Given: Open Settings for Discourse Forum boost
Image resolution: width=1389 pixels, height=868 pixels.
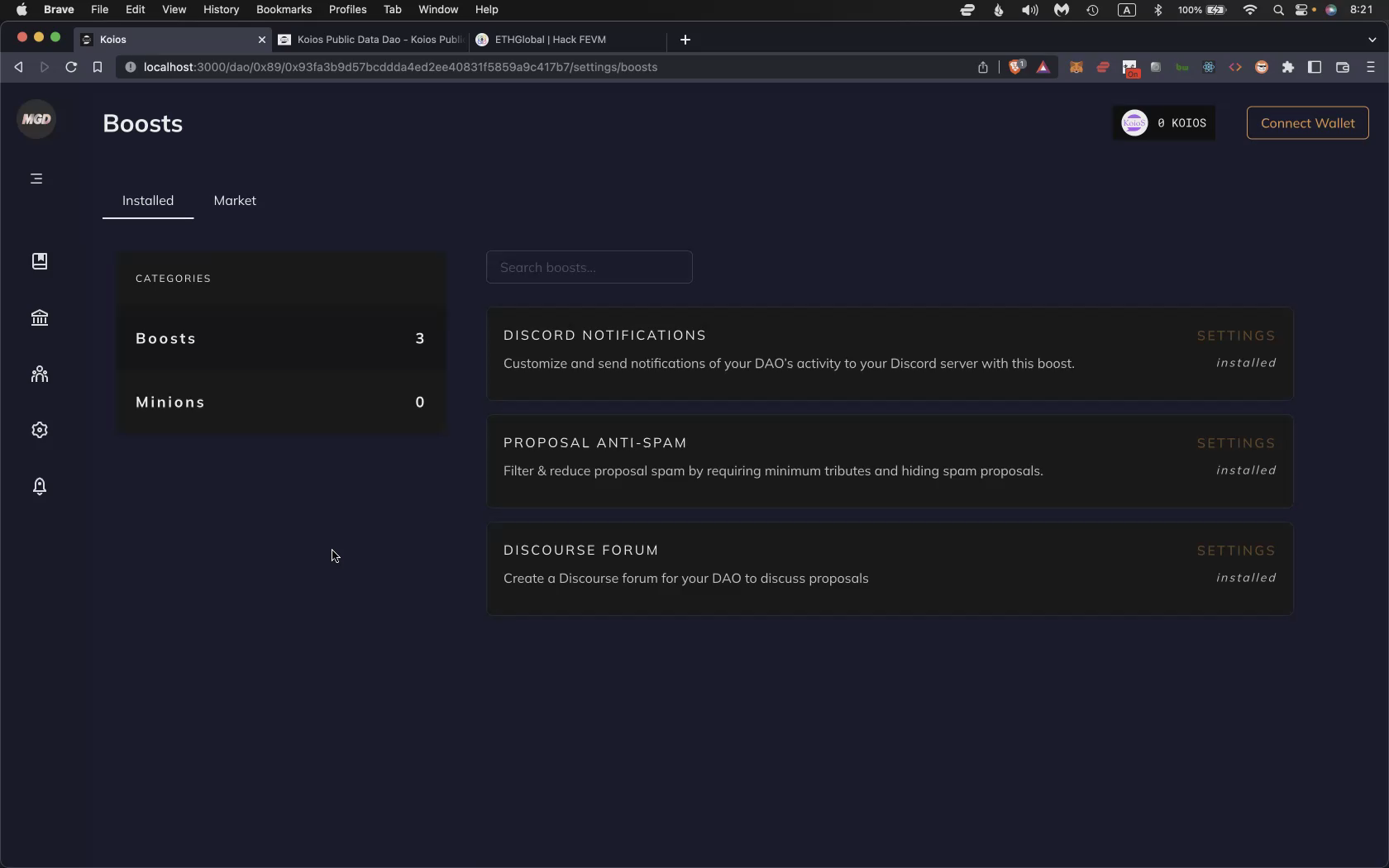Looking at the screenshot, I should pos(1236,551).
